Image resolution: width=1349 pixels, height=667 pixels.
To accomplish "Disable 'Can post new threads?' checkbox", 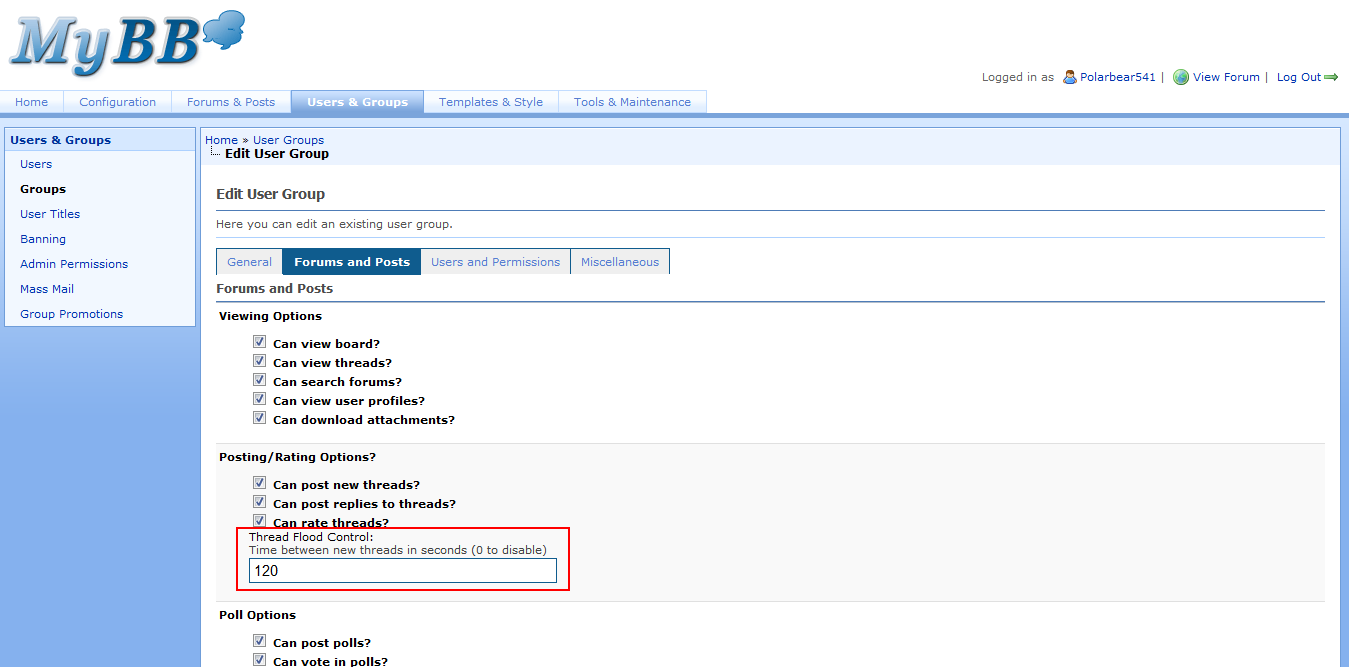I will click(x=260, y=483).
